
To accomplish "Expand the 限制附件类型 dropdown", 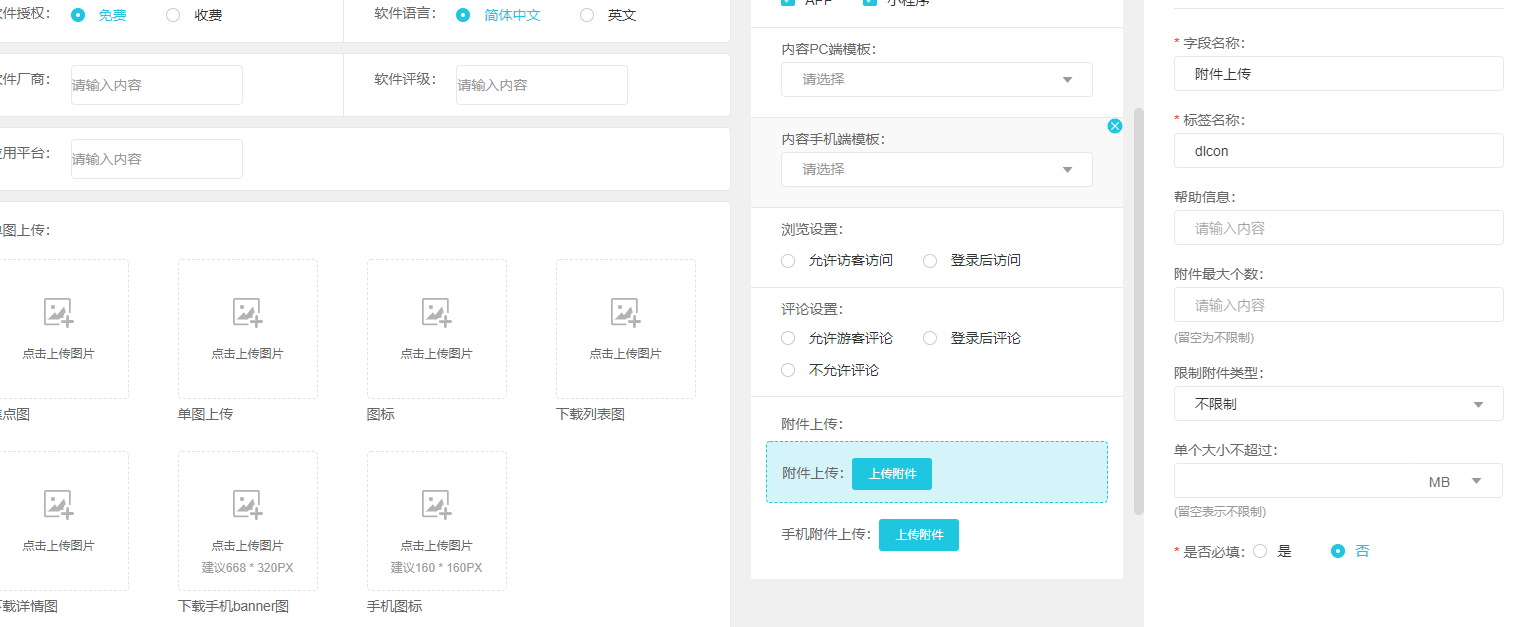I will [x=1338, y=404].
